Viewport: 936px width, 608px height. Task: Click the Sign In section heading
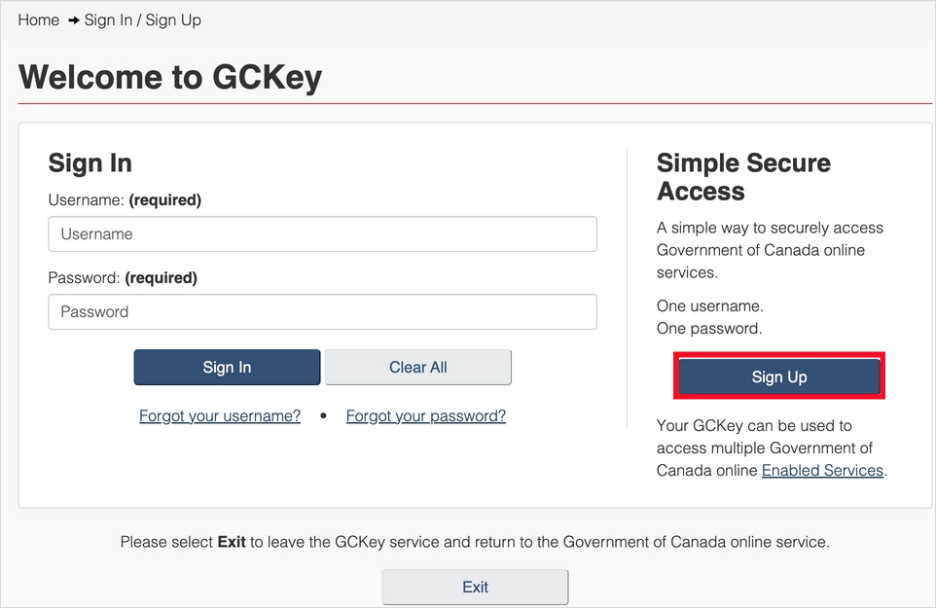click(90, 163)
